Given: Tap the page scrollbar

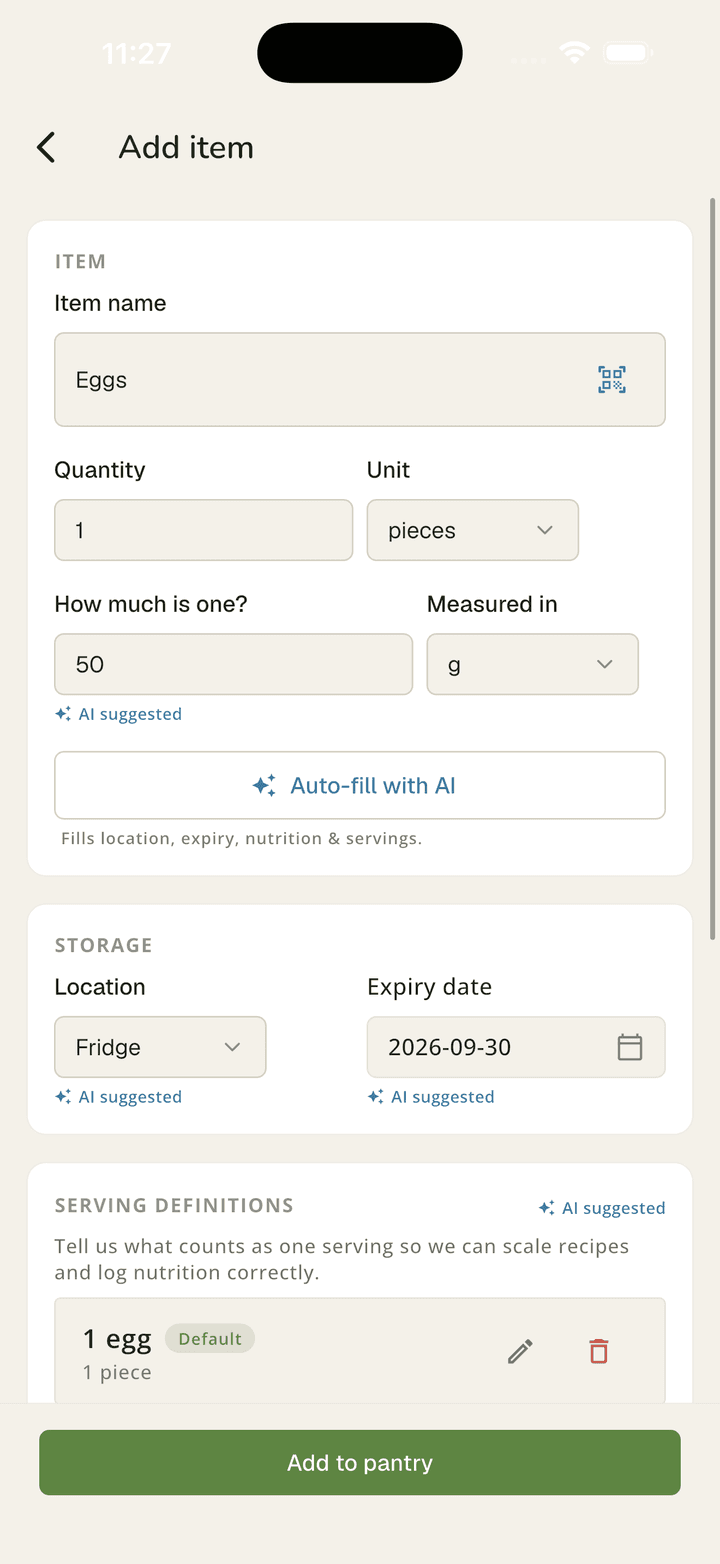Looking at the screenshot, I should [713, 569].
